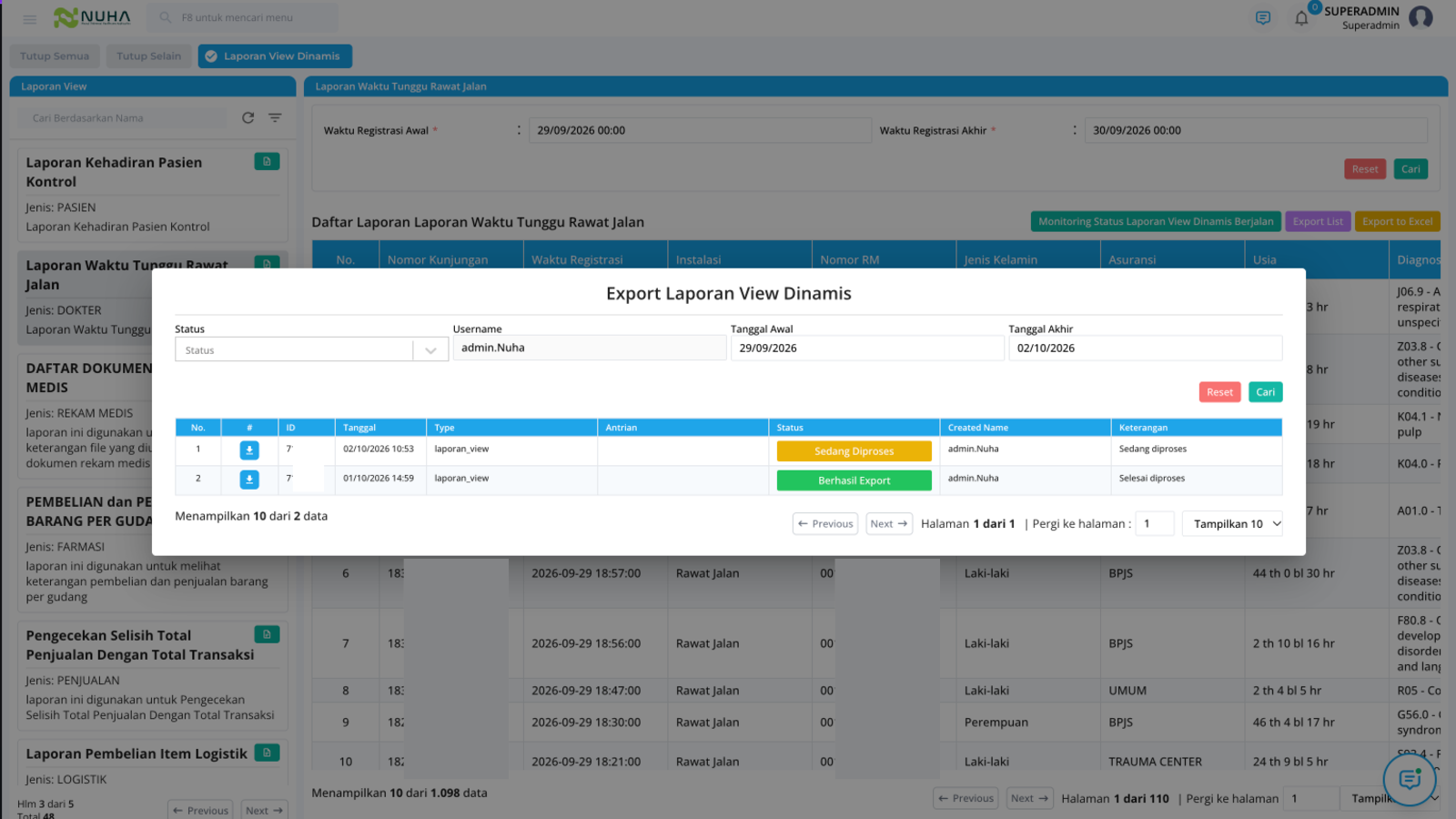The image size is (1456, 819).
Task: Open Monitoring Status Laporan View Dinamis Berjalan
Action: click(x=1156, y=221)
